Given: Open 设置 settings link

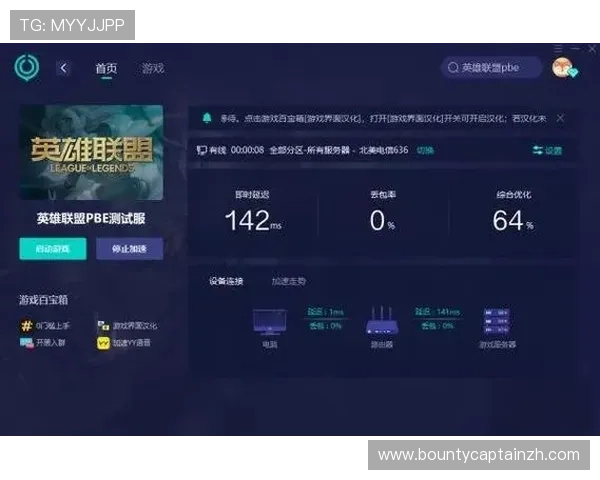Looking at the screenshot, I should coord(553,150).
